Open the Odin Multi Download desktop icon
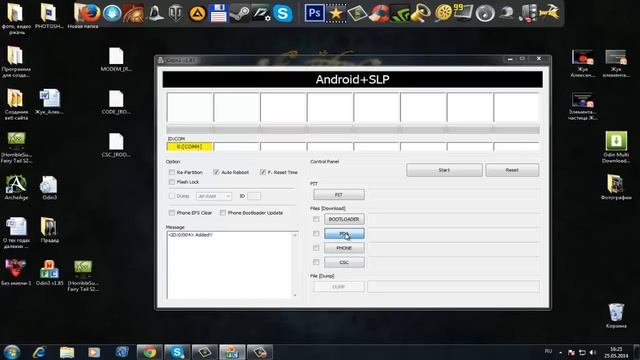The image size is (640, 360). click(x=616, y=147)
